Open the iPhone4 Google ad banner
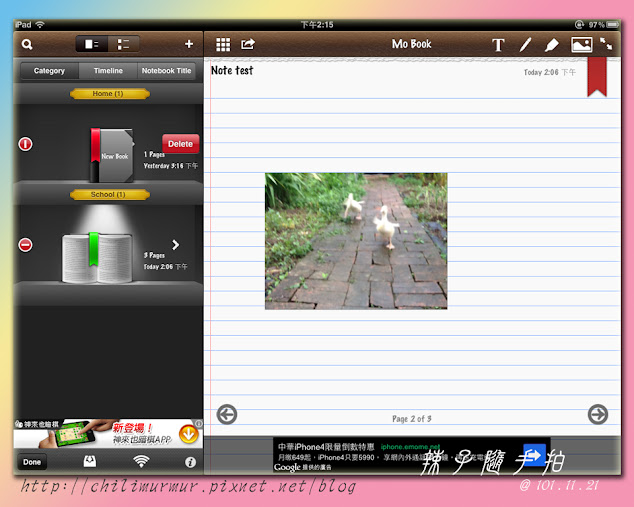Screen dimensions: 634x507 [412, 454]
